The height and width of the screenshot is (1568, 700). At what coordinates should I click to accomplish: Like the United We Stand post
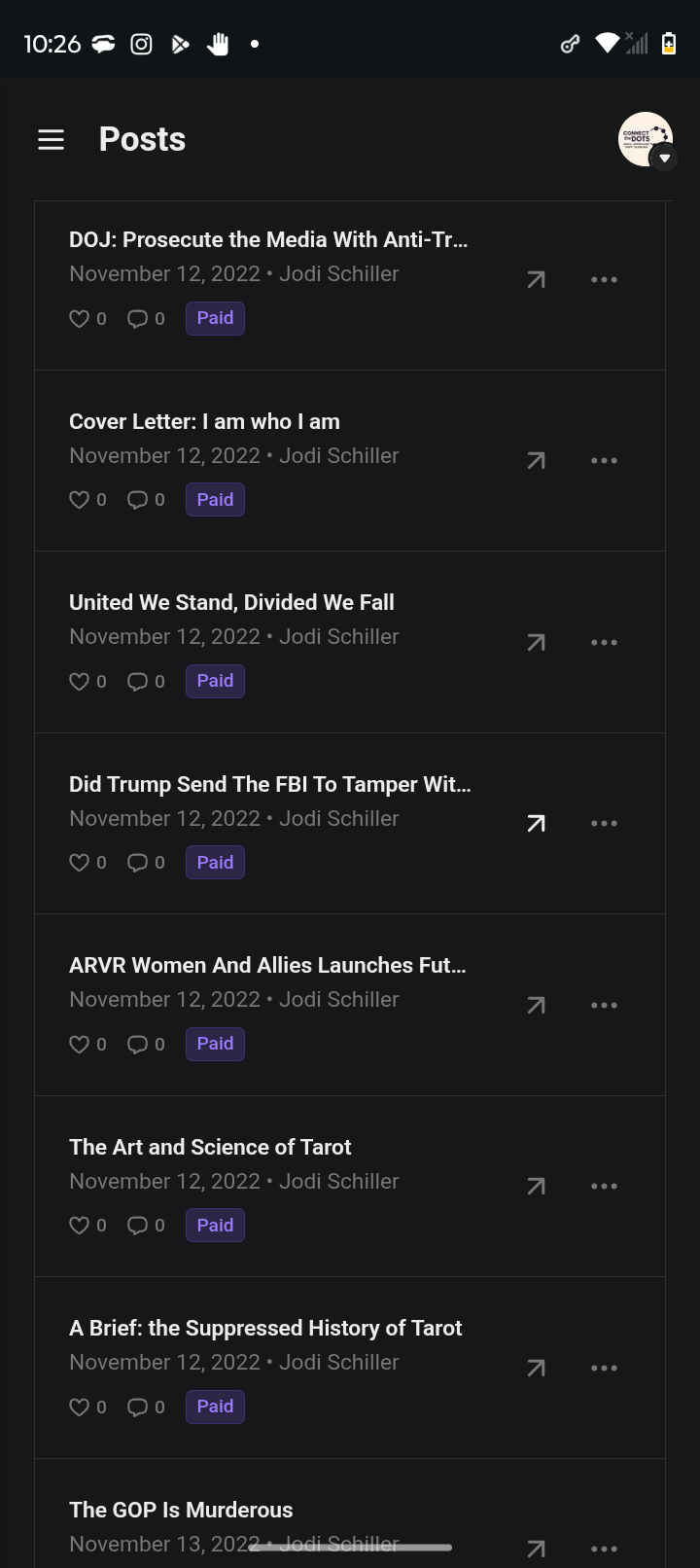tap(80, 682)
